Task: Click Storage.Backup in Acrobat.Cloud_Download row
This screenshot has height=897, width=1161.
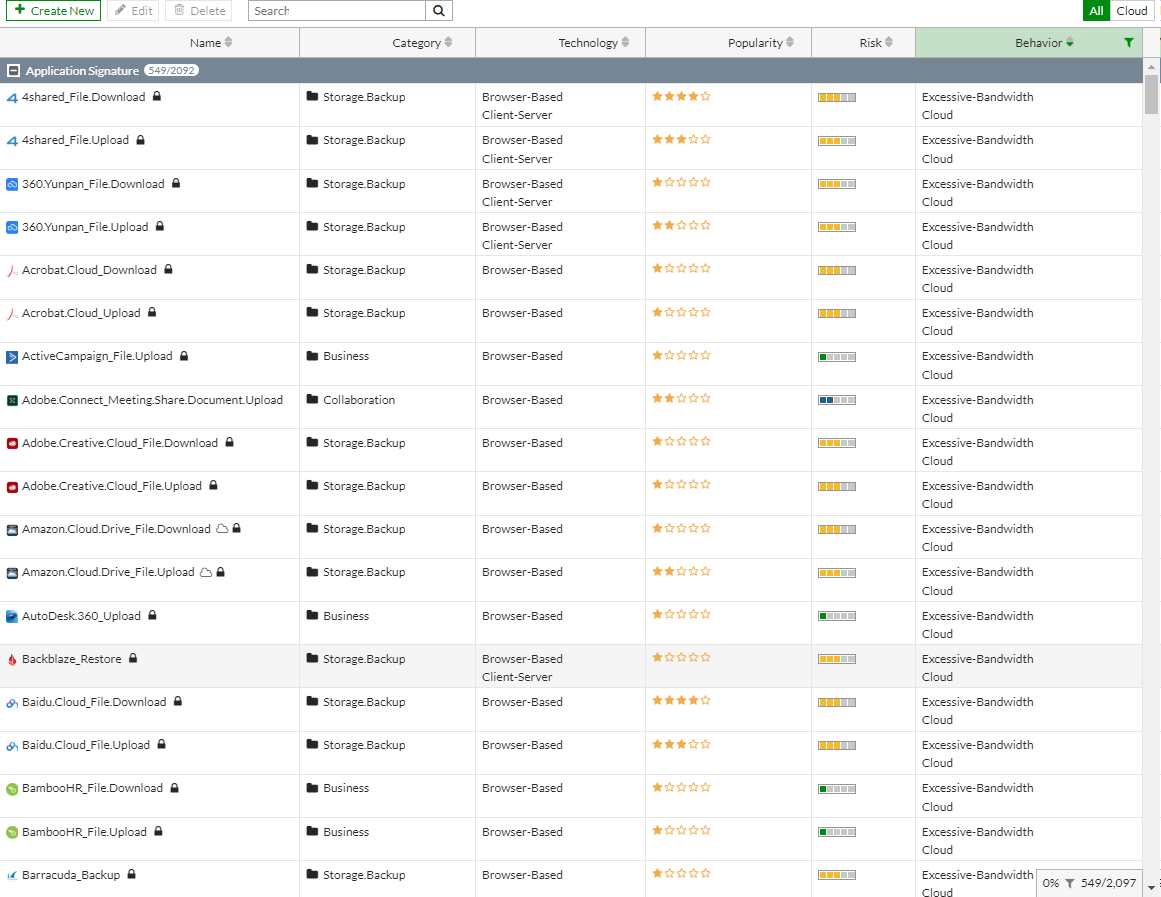Action: [x=364, y=270]
